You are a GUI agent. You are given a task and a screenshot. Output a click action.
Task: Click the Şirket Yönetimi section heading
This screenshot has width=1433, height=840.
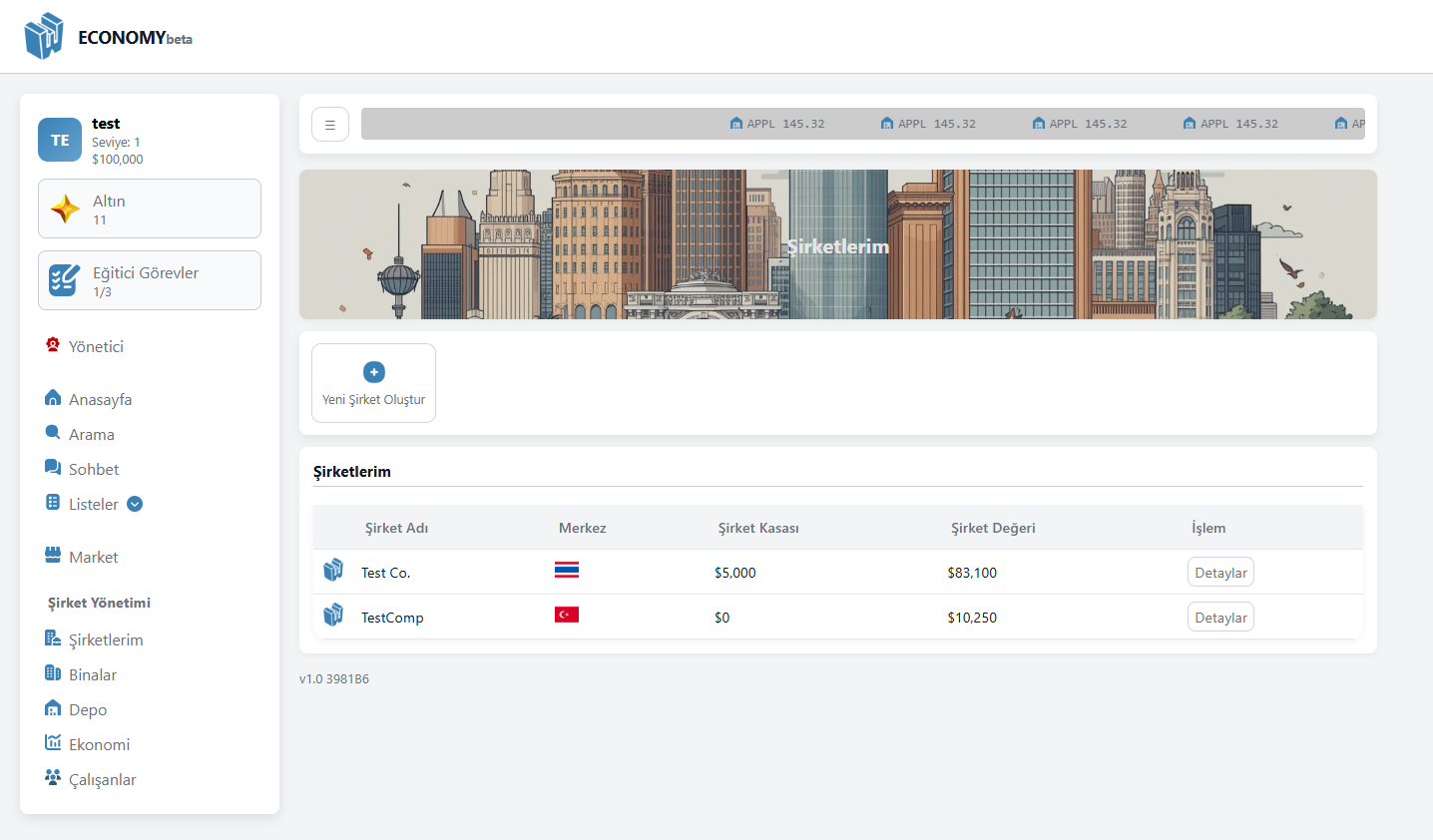99,603
